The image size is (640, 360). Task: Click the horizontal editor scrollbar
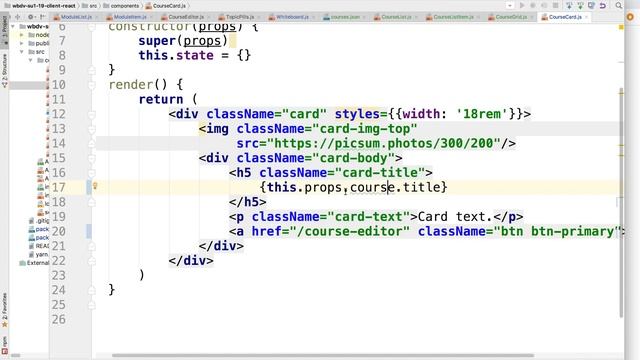[x=322, y=356]
